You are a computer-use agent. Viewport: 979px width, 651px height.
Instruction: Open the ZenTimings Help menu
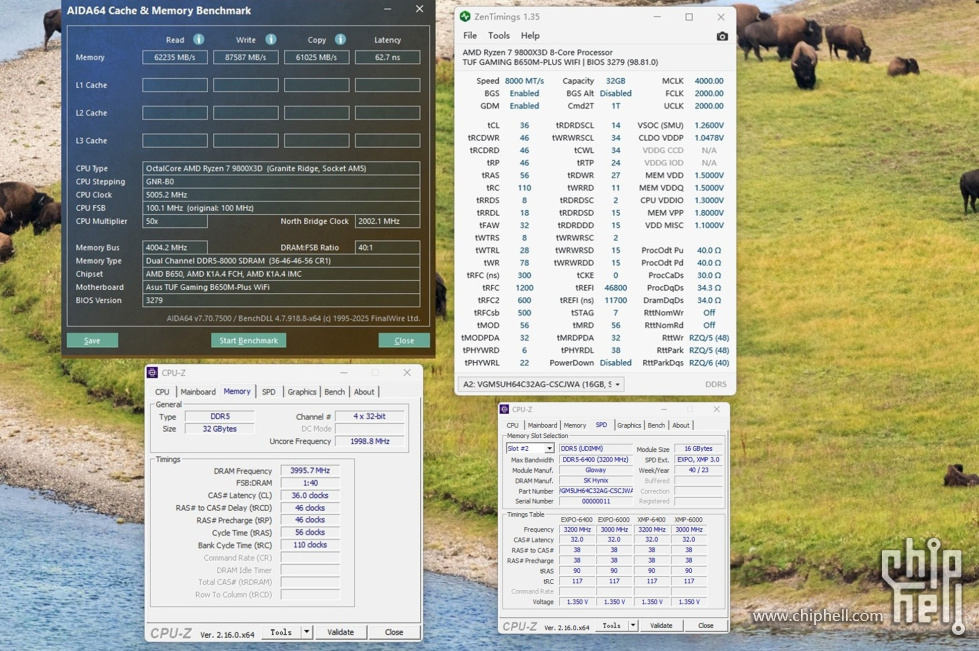(530, 36)
